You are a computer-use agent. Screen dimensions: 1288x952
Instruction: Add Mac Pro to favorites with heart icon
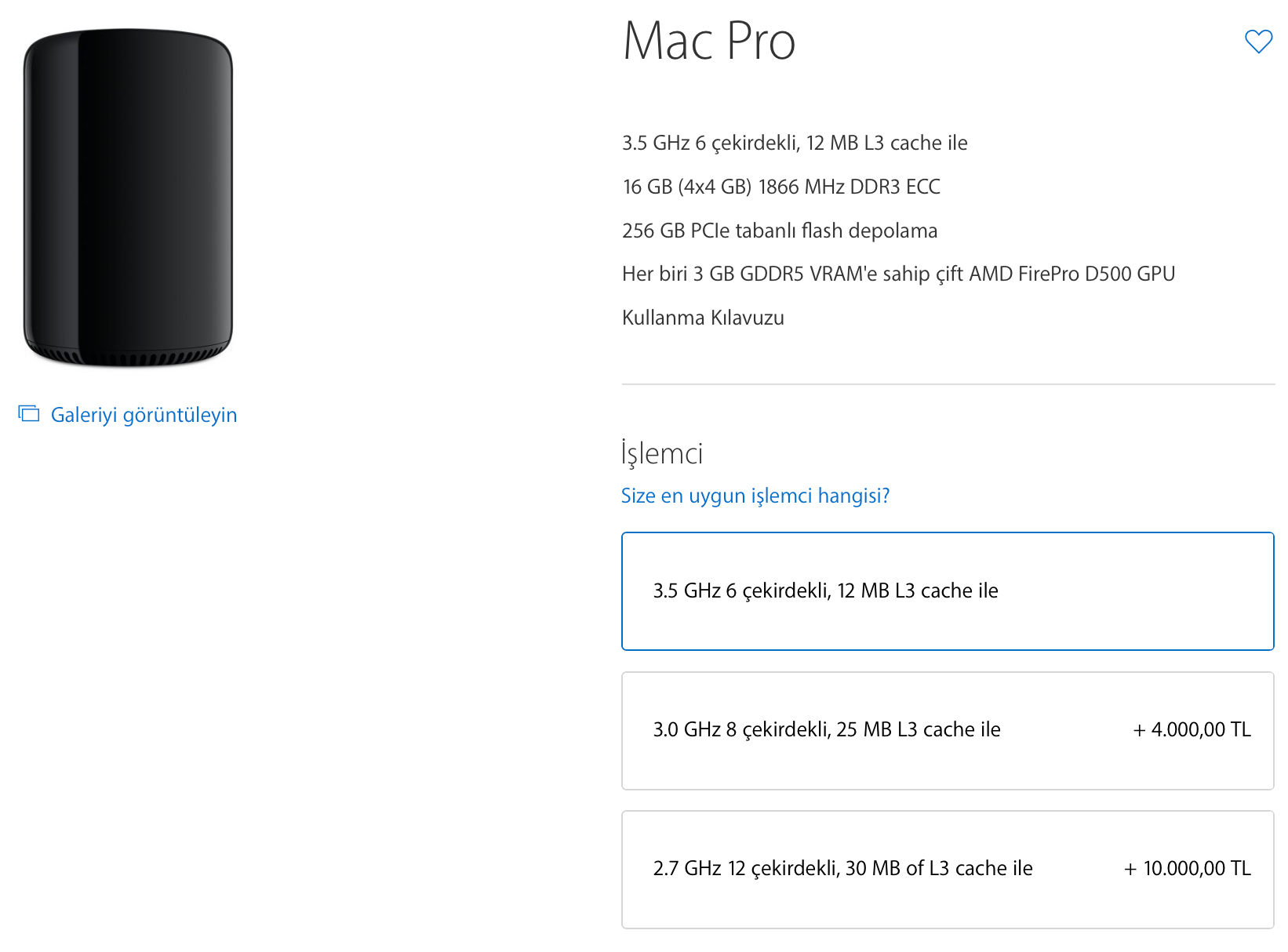[1258, 41]
